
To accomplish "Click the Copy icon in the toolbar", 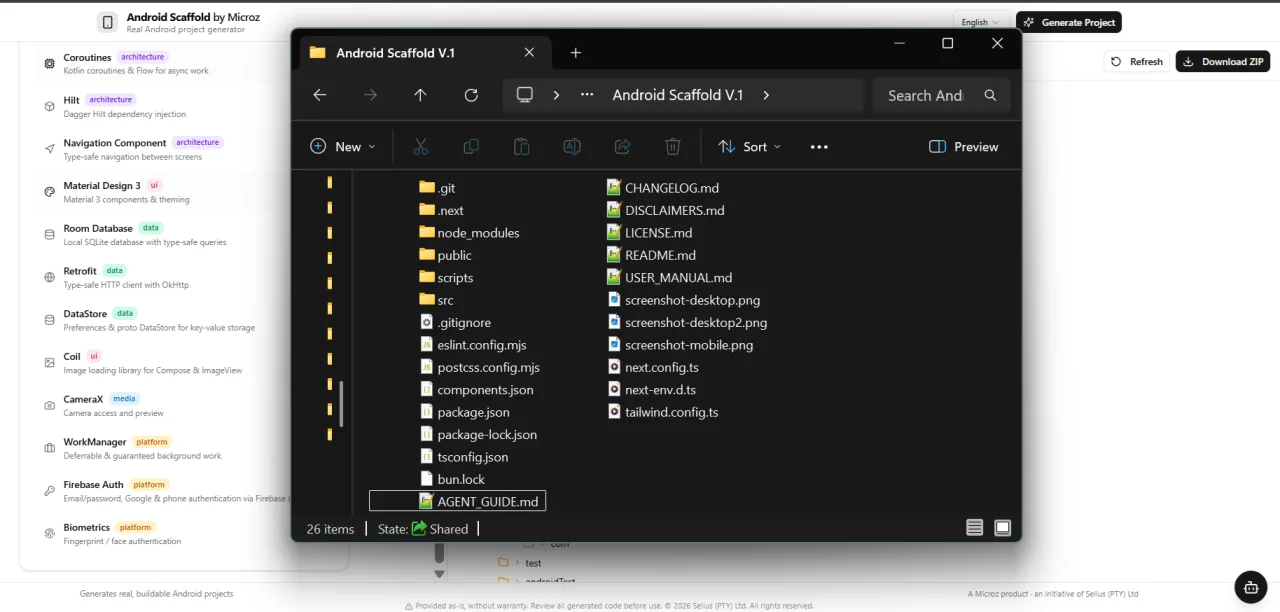I will click(x=471, y=147).
